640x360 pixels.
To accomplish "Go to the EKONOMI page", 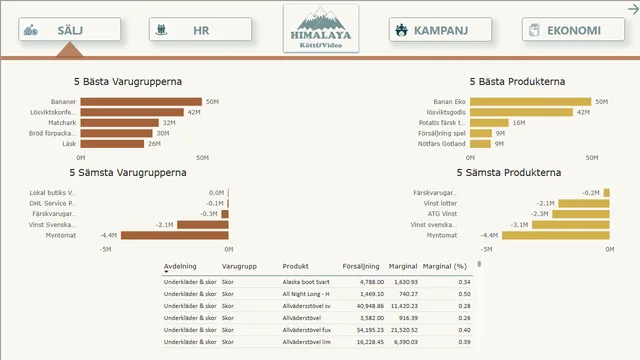I will 573,29.
